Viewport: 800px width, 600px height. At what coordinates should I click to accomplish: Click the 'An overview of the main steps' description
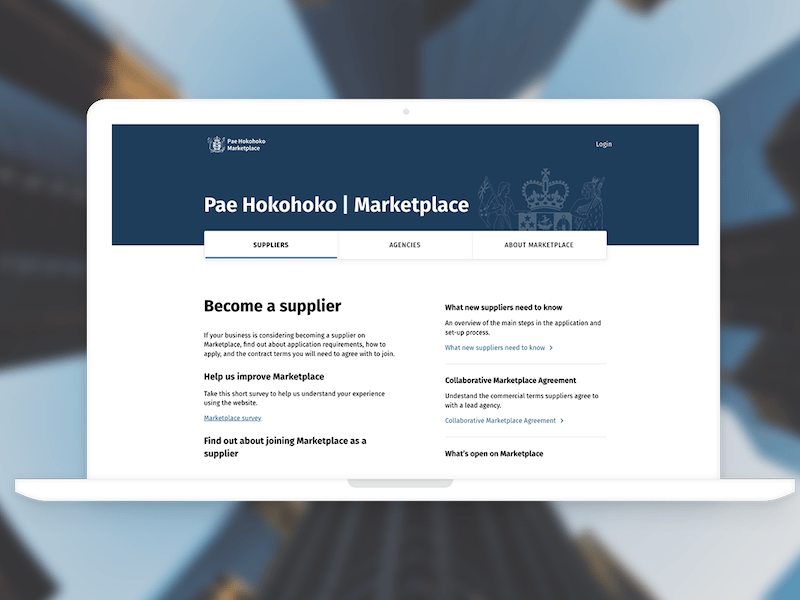coord(523,328)
